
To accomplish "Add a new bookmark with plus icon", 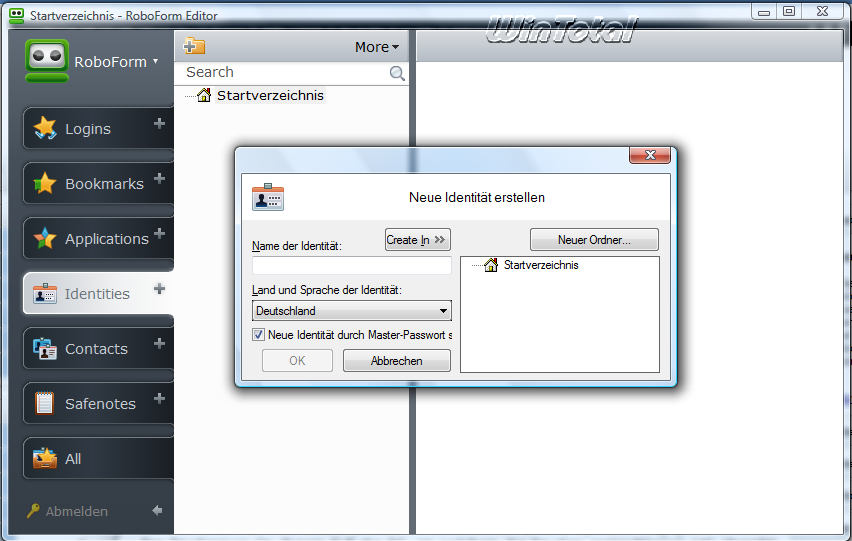I will pyautogui.click(x=159, y=178).
